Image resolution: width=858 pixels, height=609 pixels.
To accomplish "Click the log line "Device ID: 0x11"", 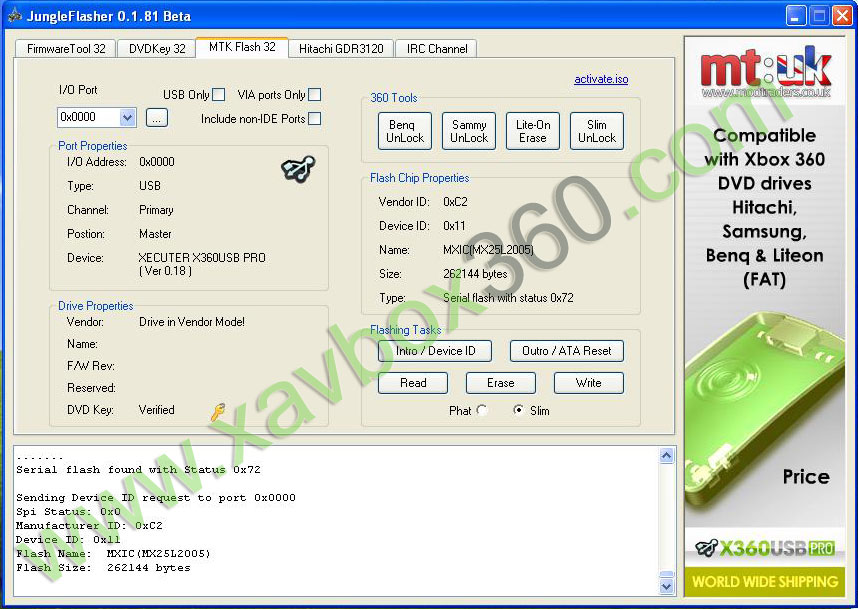I will (x=68, y=540).
